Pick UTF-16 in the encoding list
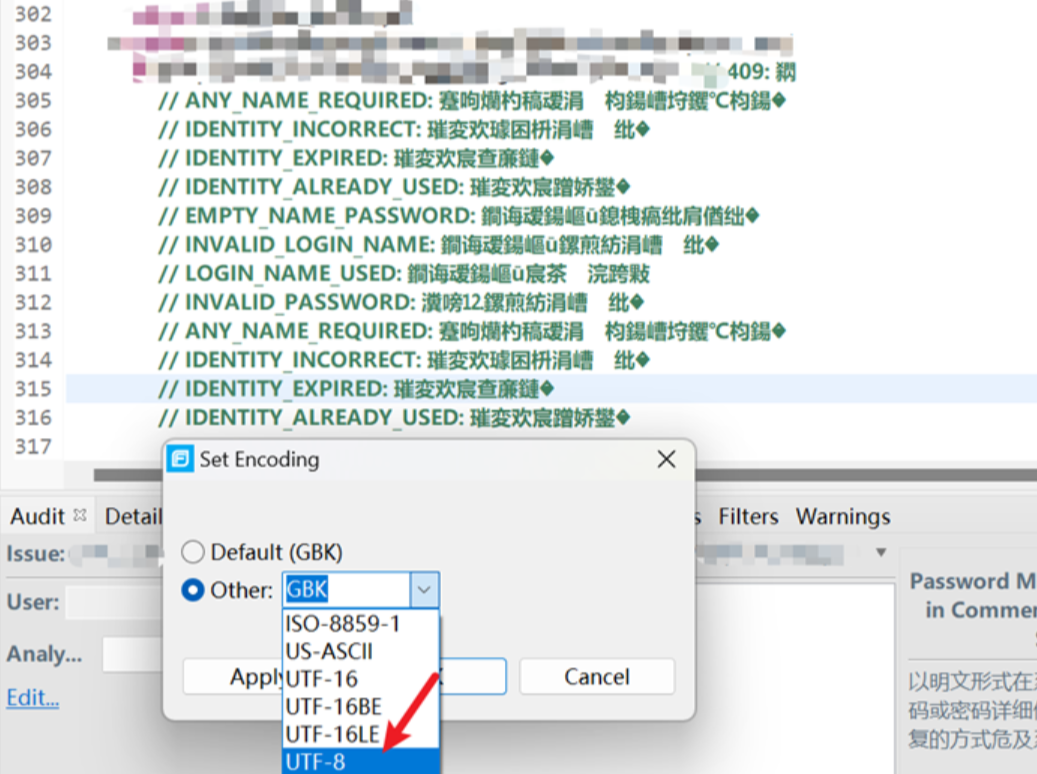 360,679
